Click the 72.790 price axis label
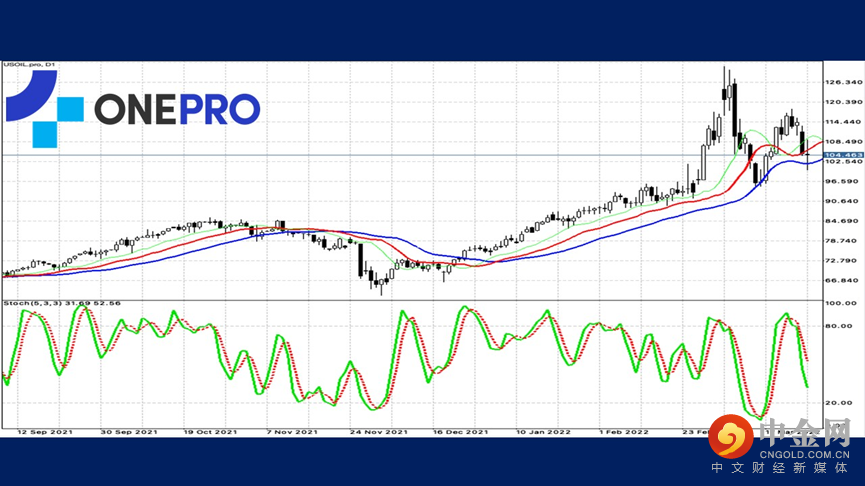 tap(843, 260)
